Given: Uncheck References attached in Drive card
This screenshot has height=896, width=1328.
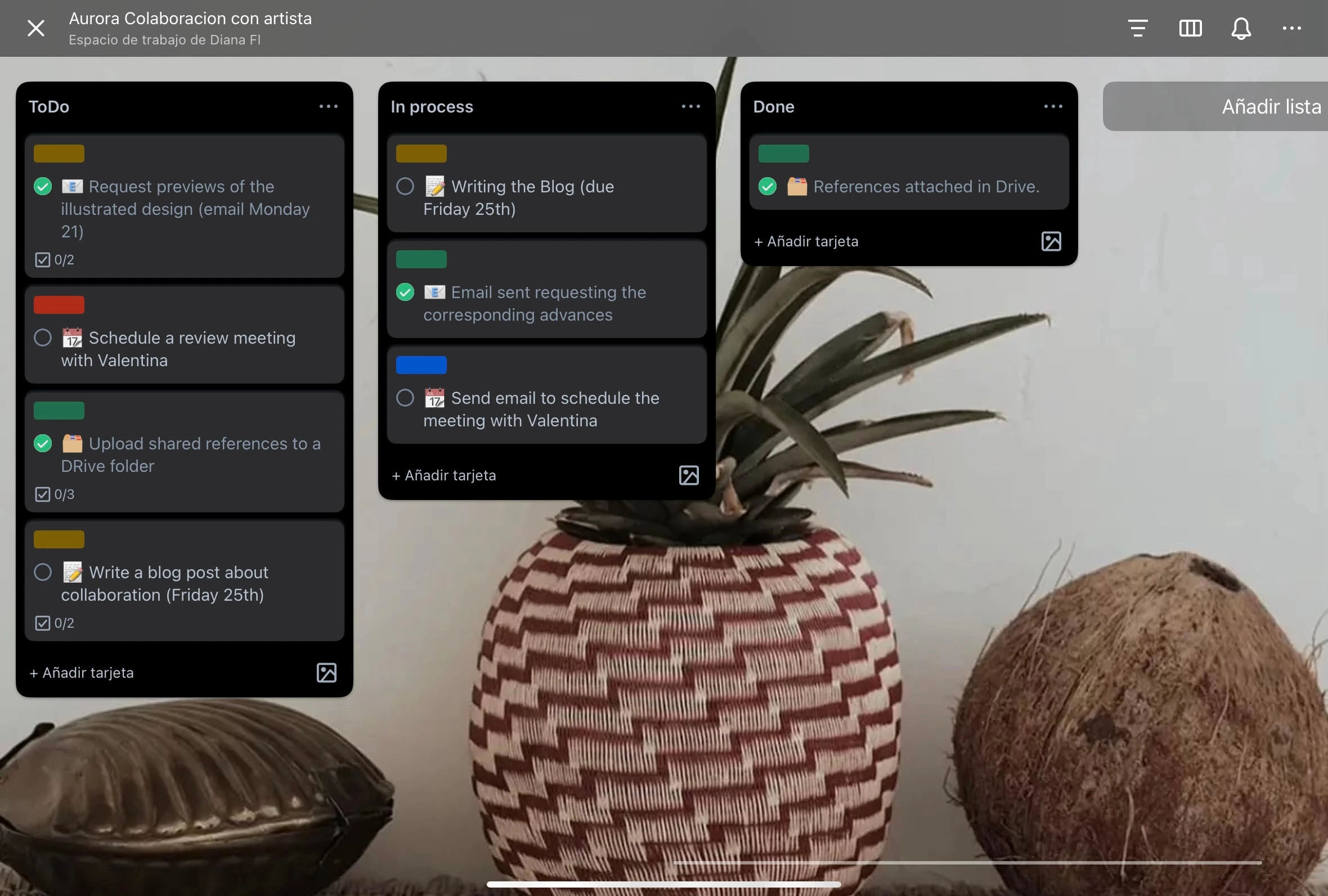Looking at the screenshot, I should (x=768, y=186).
